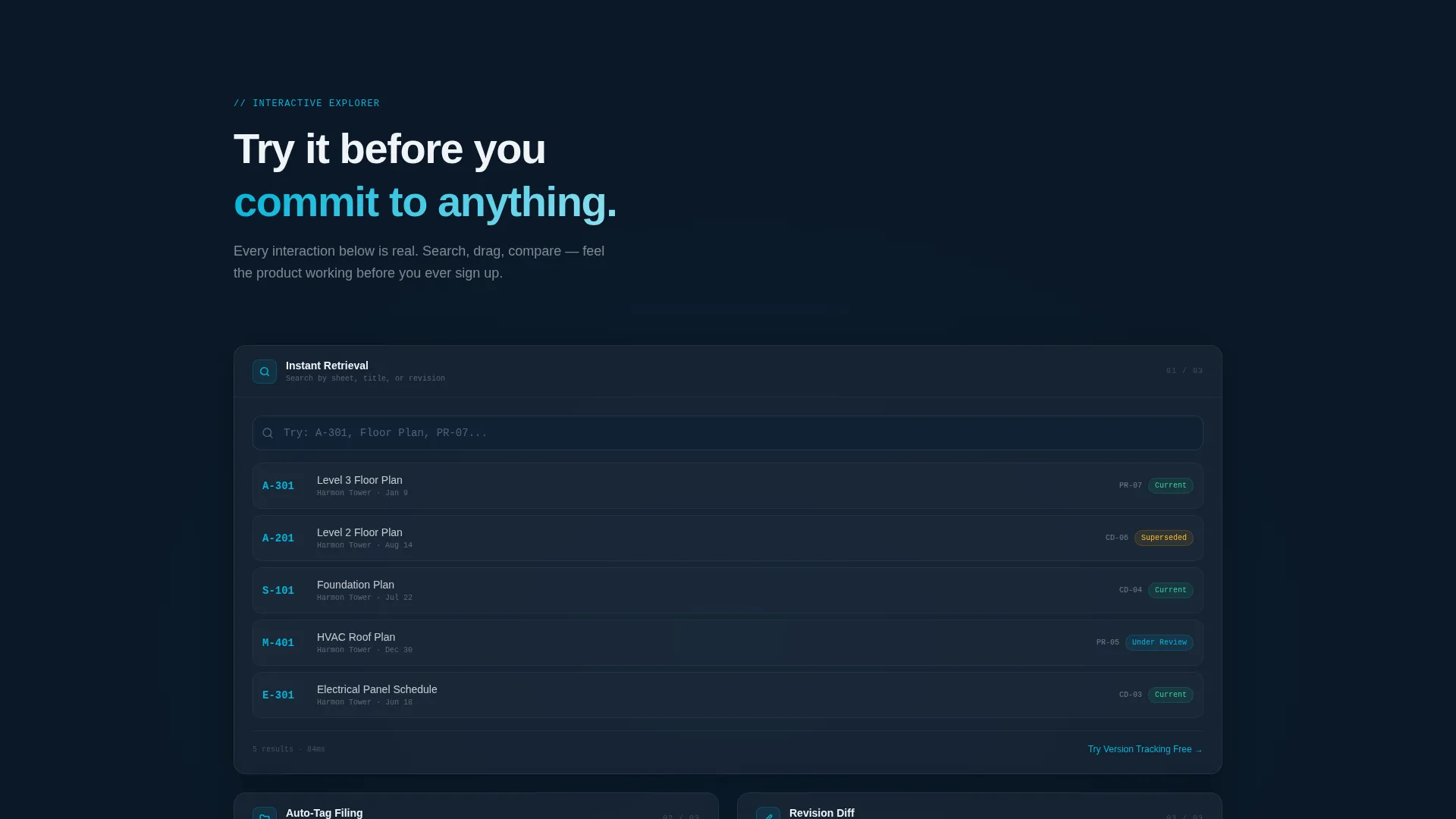Image resolution: width=1456 pixels, height=819 pixels.
Task: Select the A-201 Level 2 Floor Plan result
Action: [x=728, y=538]
